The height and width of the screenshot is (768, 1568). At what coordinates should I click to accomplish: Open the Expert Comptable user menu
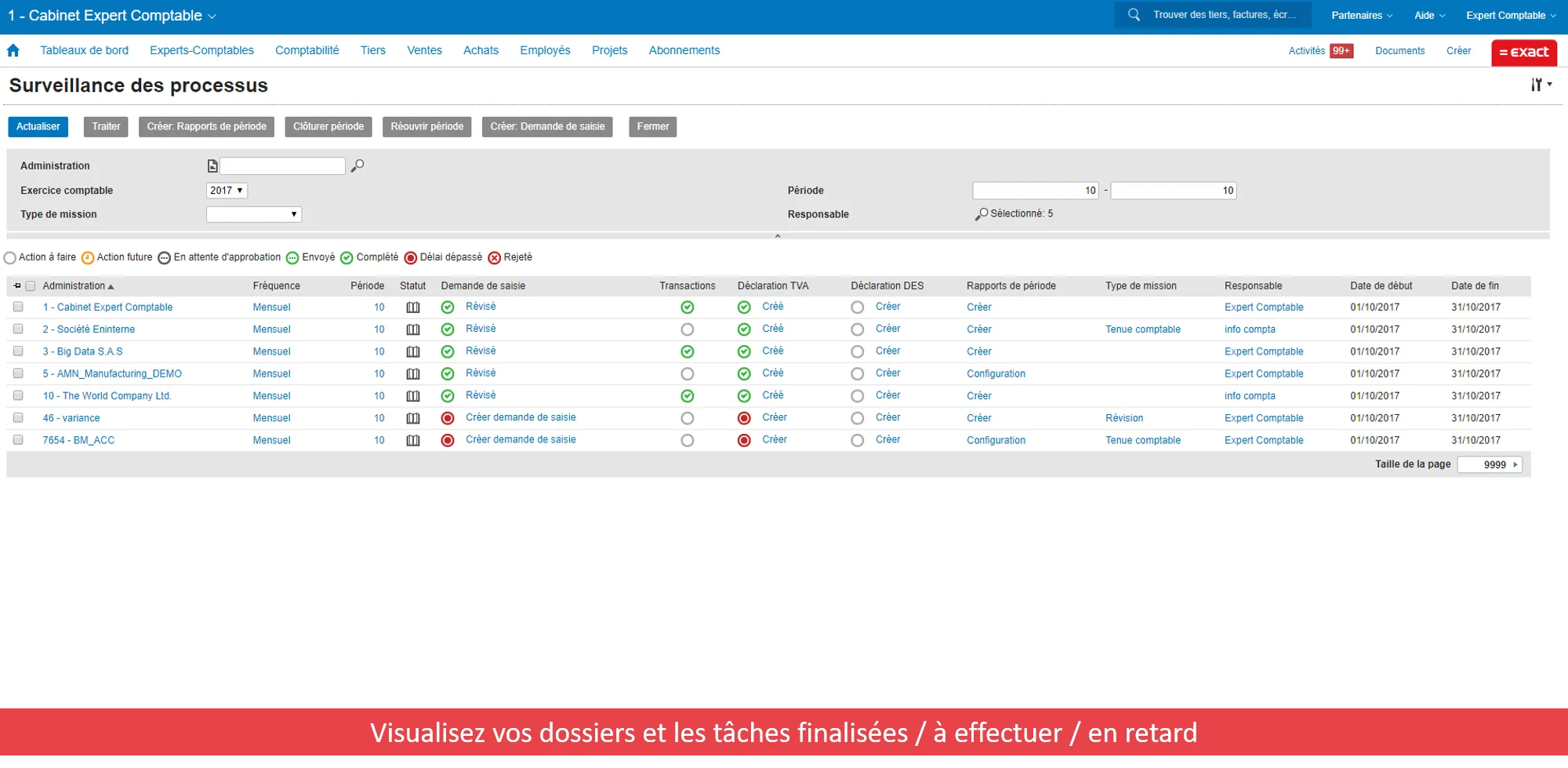click(1511, 16)
